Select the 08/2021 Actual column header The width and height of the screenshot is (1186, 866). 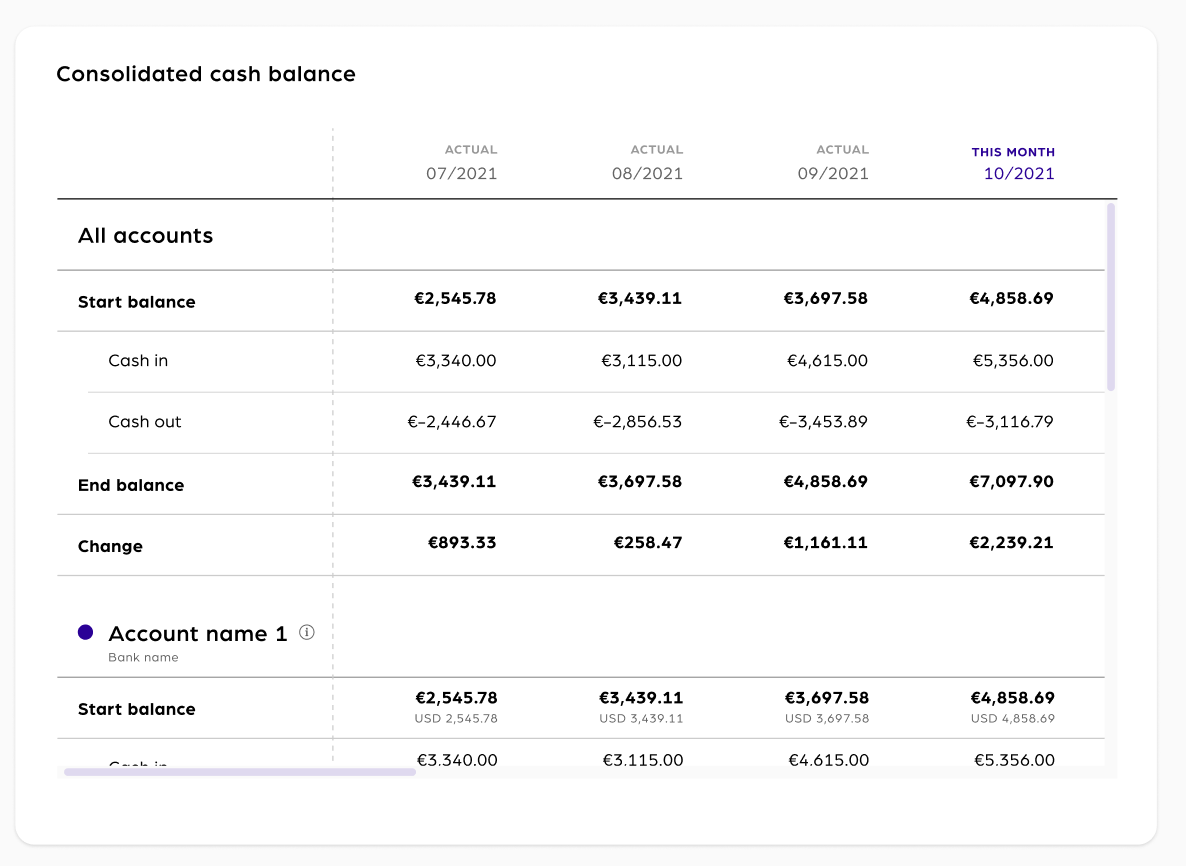tap(647, 163)
